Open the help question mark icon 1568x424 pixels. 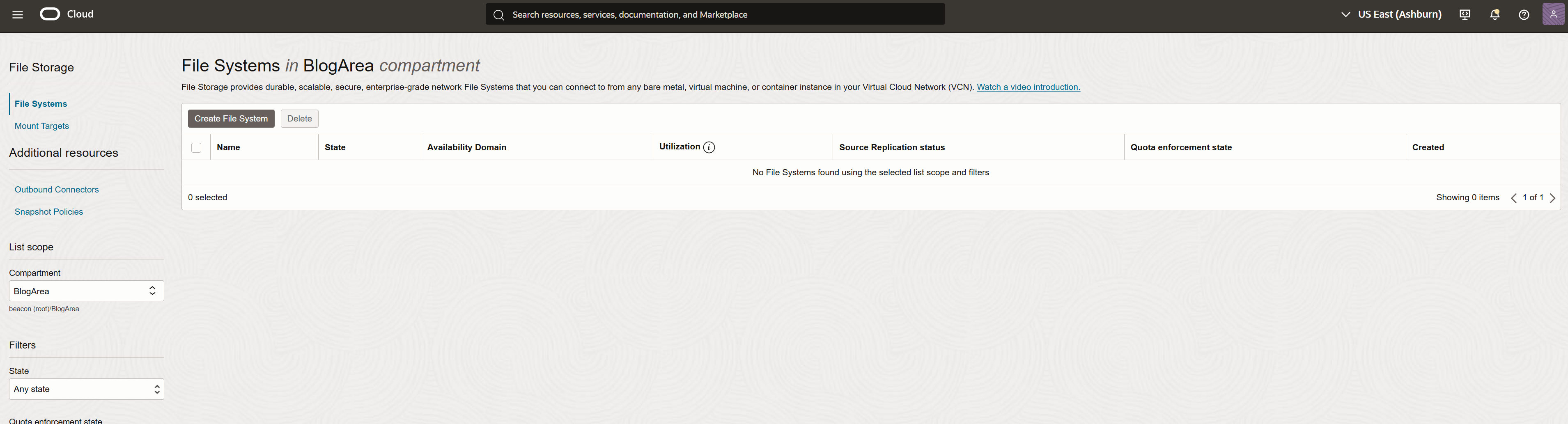pyautogui.click(x=1524, y=15)
